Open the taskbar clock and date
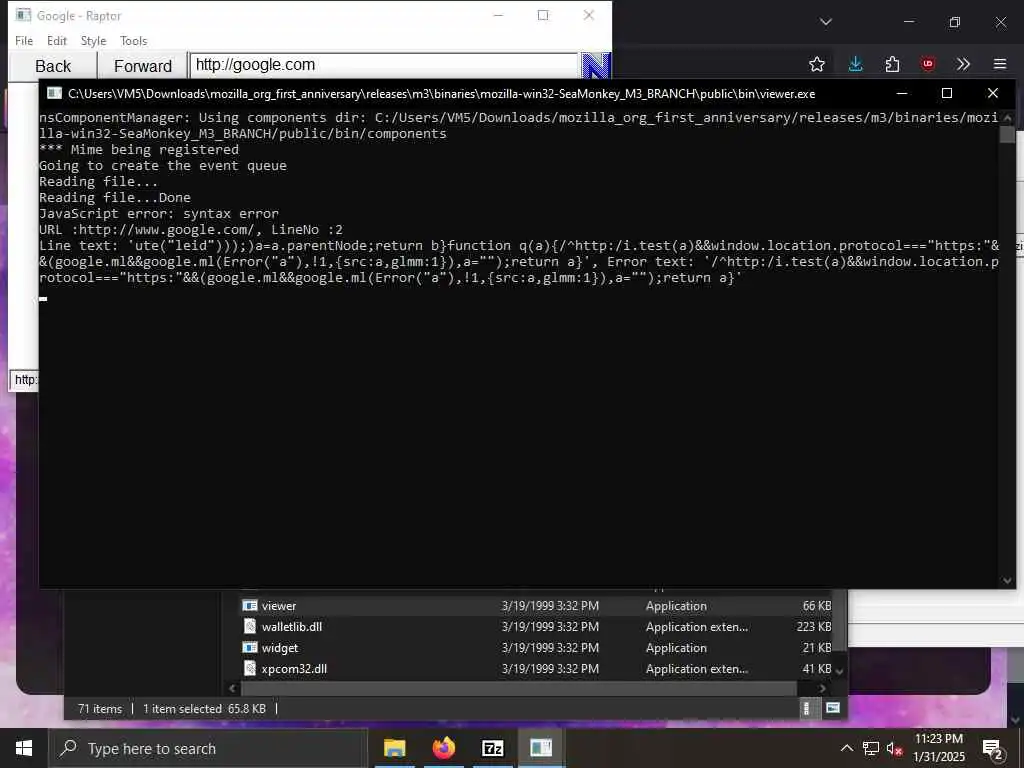 point(938,748)
